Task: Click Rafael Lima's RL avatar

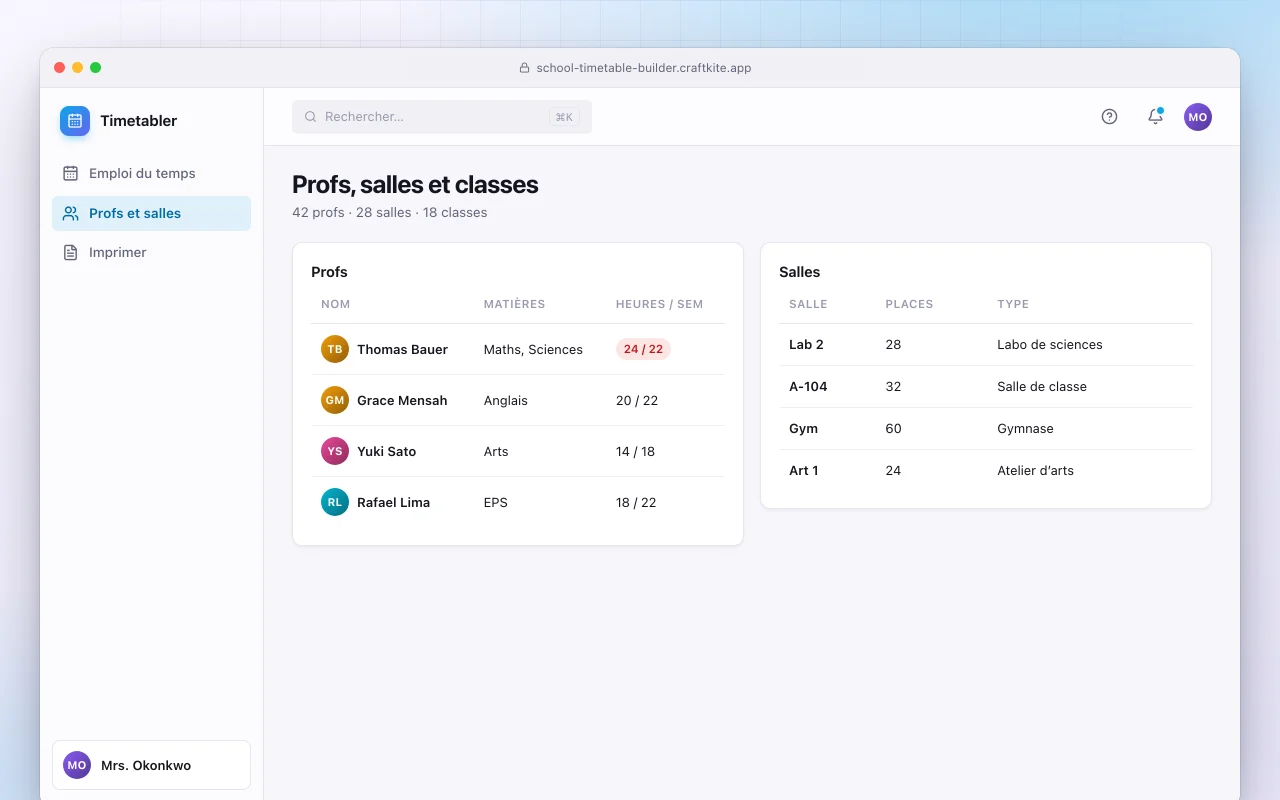Action: pos(335,502)
